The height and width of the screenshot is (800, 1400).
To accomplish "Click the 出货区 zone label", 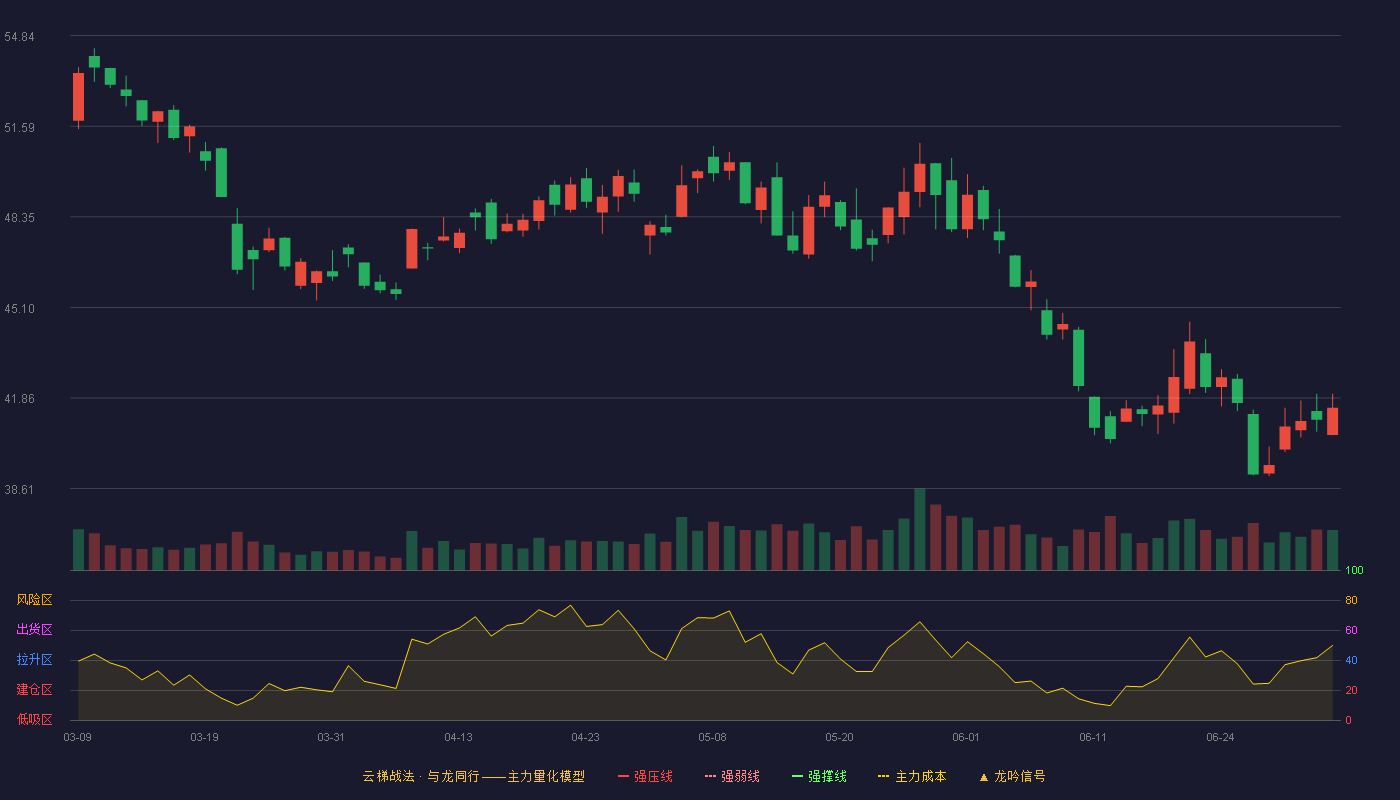I will click(x=35, y=630).
